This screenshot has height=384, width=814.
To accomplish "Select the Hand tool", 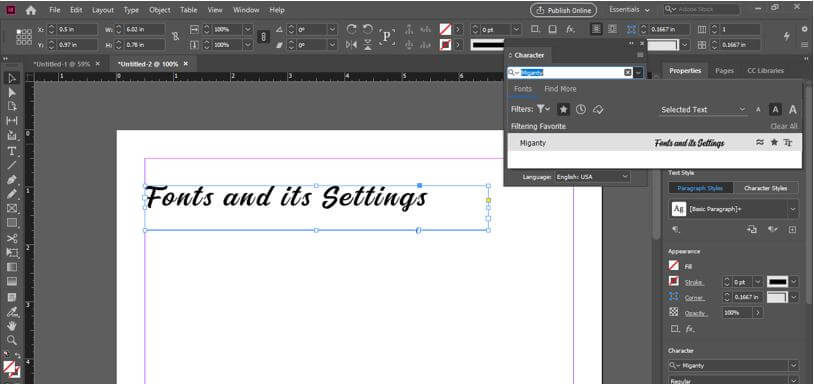I will [x=12, y=326].
